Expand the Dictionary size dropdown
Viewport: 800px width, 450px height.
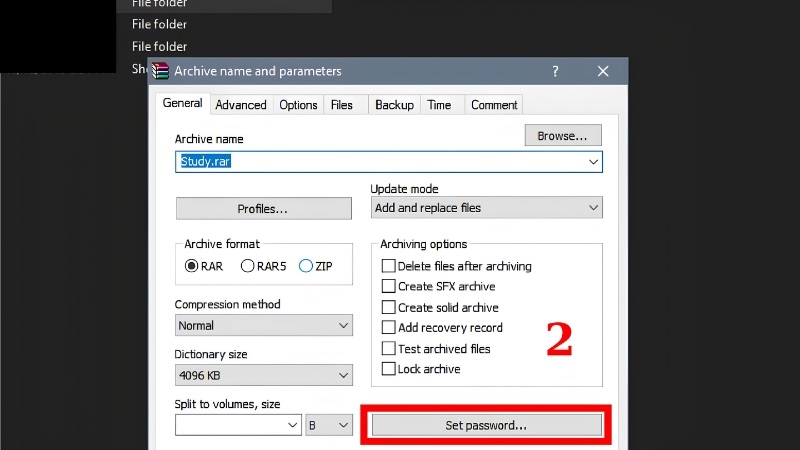click(x=264, y=376)
